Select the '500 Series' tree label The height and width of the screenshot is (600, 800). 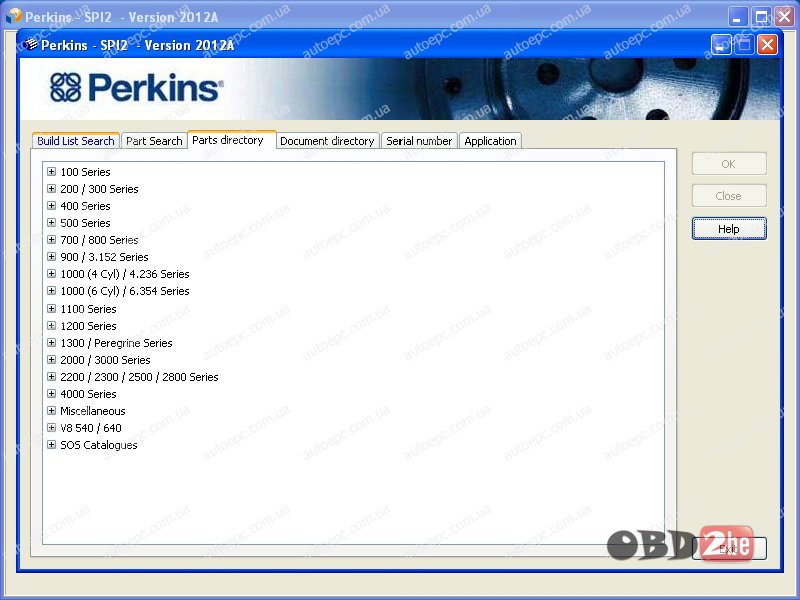85,223
